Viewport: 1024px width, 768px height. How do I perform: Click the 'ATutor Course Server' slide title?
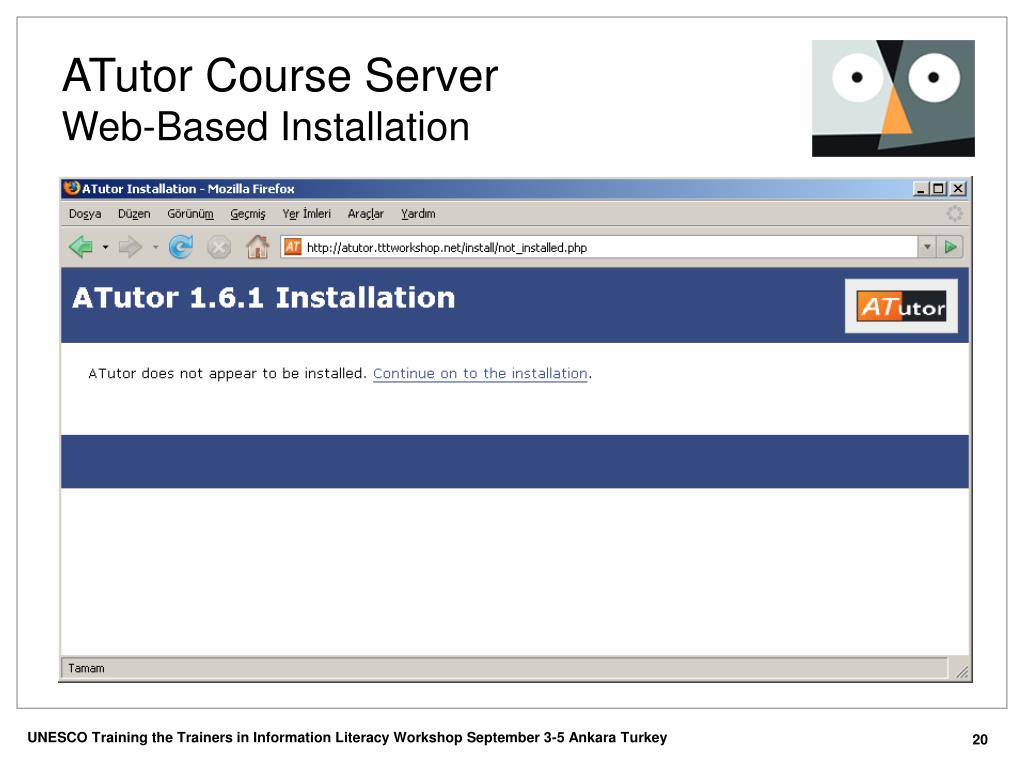[x=280, y=76]
